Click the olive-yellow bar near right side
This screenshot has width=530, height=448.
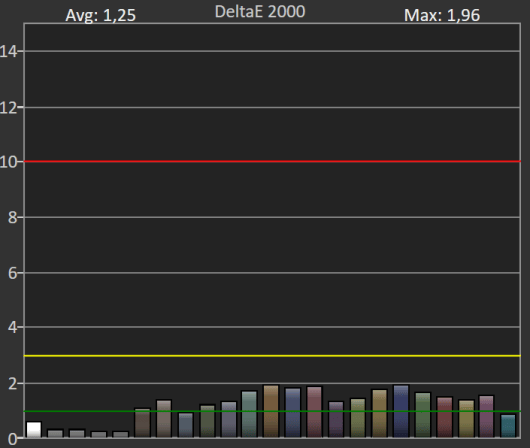466,419
